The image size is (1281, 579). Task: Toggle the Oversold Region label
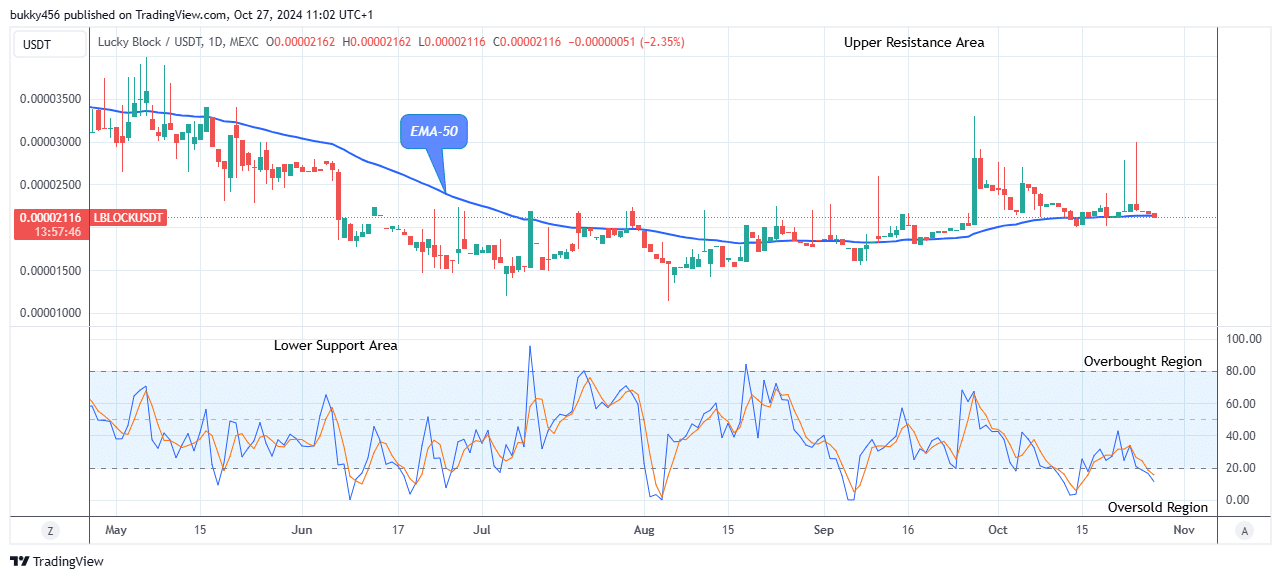pos(1159,507)
